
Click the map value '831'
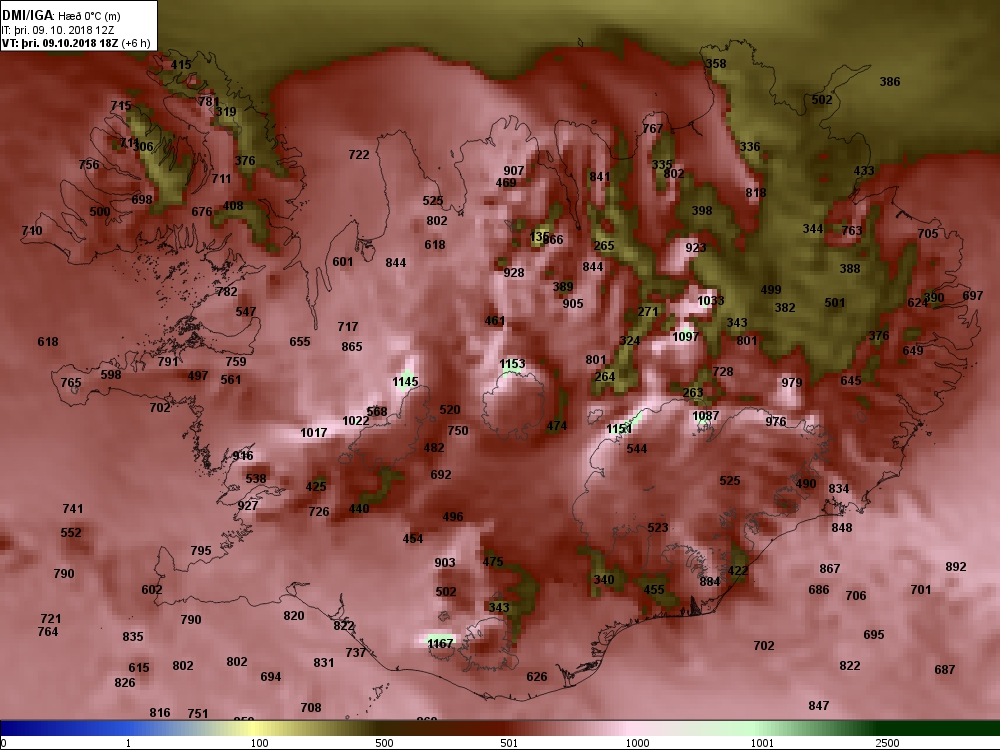pyautogui.click(x=323, y=663)
